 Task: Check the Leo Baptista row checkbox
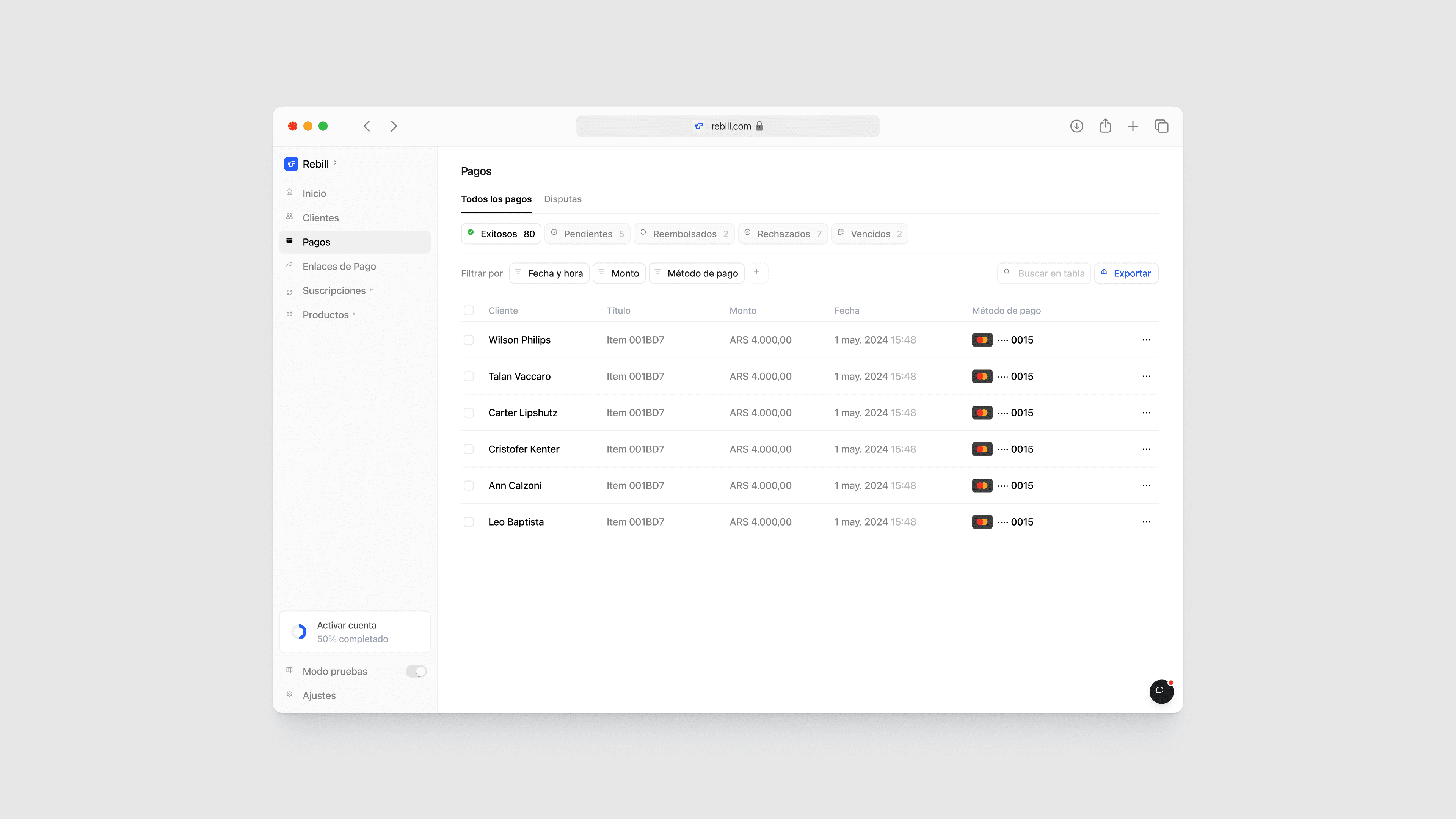pos(469,522)
